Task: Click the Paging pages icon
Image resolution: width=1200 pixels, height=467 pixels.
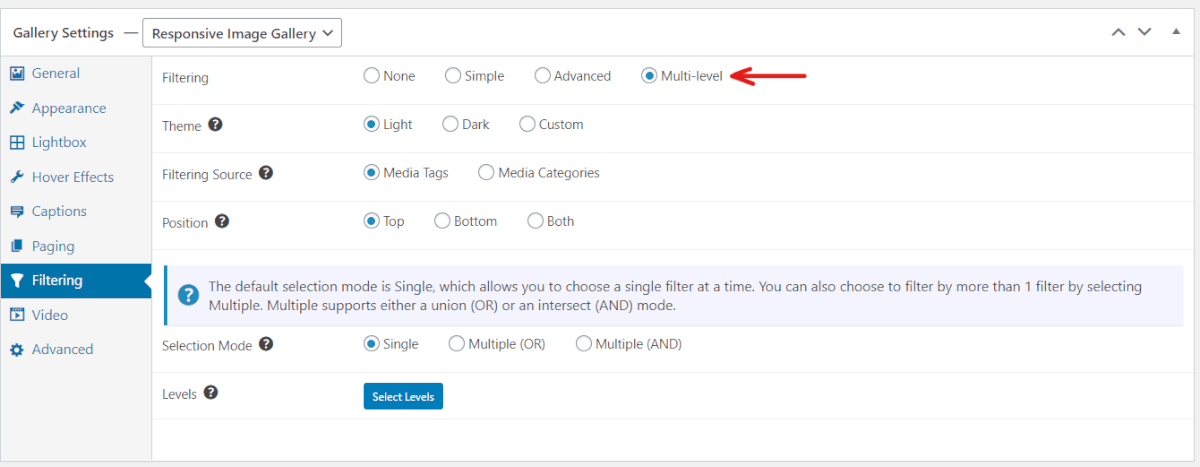Action: pos(16,246)
